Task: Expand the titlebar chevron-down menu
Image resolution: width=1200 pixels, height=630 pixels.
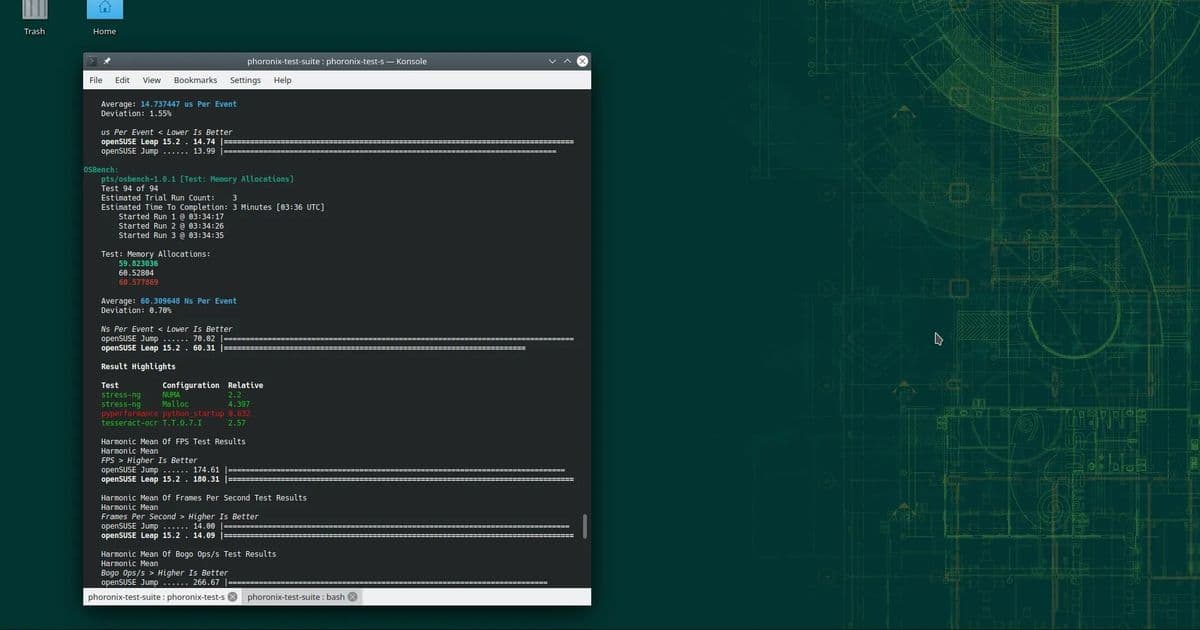Action: pos(552,61)
